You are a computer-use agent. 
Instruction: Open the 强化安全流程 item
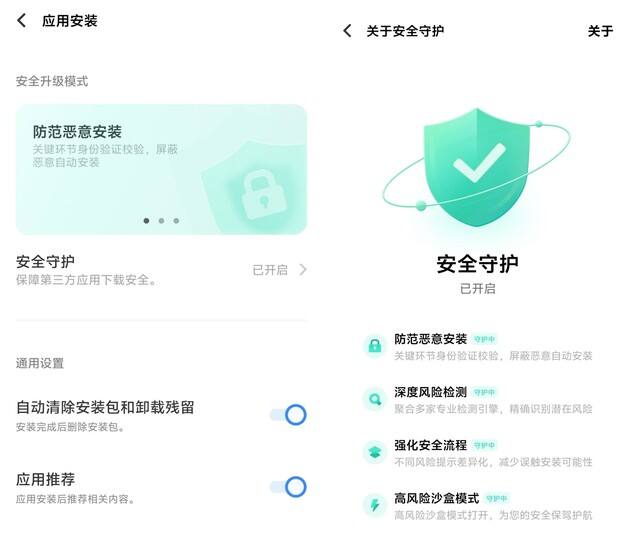point(478,453)
